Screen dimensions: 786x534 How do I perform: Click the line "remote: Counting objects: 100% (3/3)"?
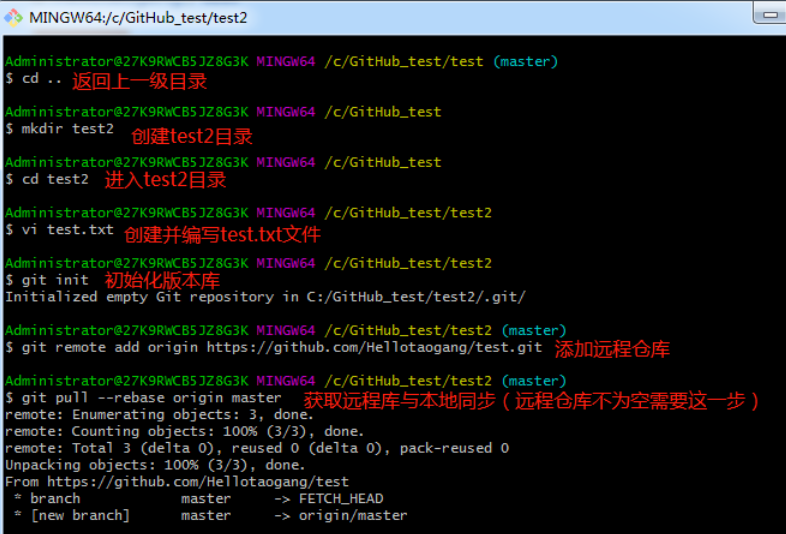point(184,431)
